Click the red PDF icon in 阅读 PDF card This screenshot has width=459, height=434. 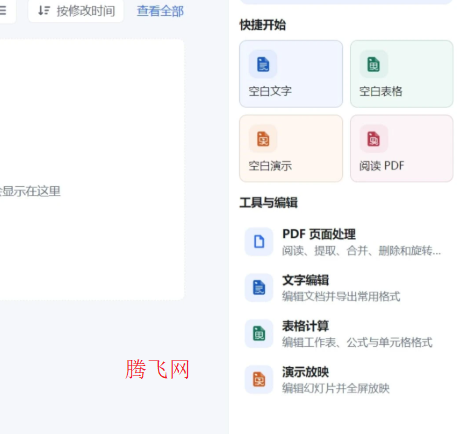pos(374,139)
